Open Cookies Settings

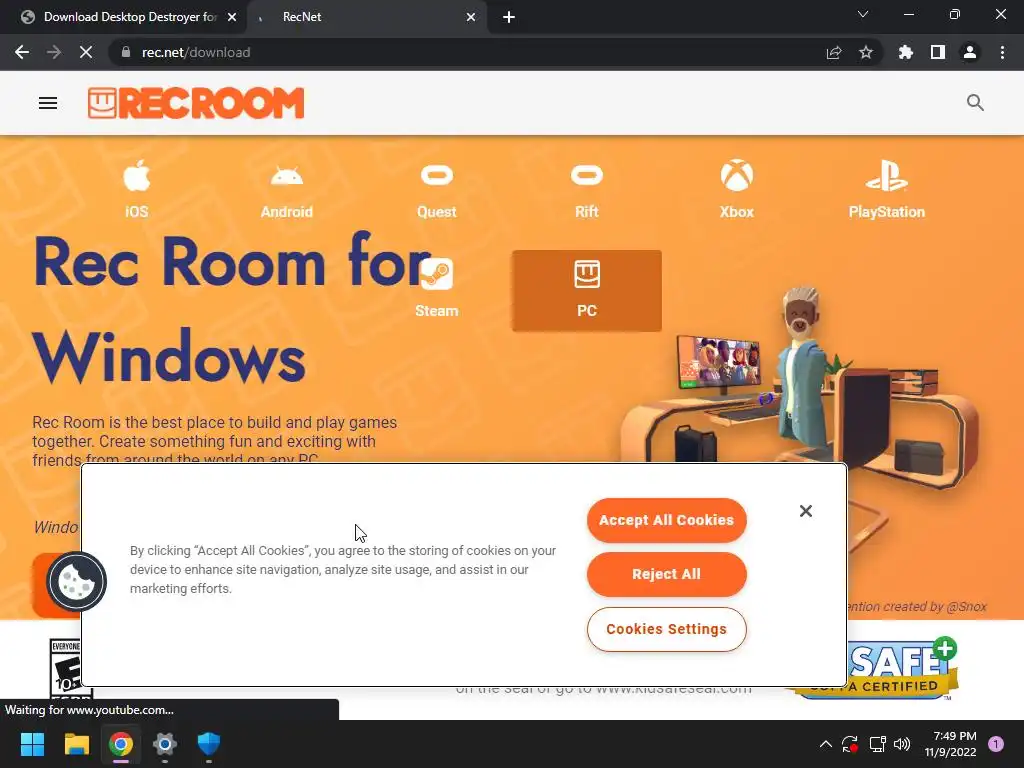coord(666,630)
